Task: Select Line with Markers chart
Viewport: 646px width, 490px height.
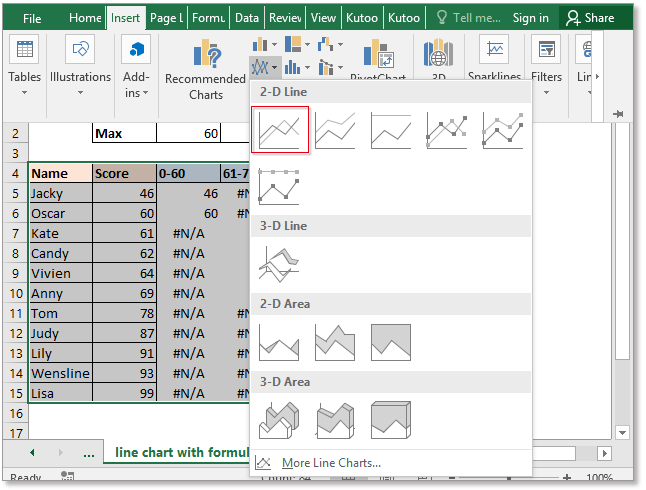Action: (x=447, y=130)
